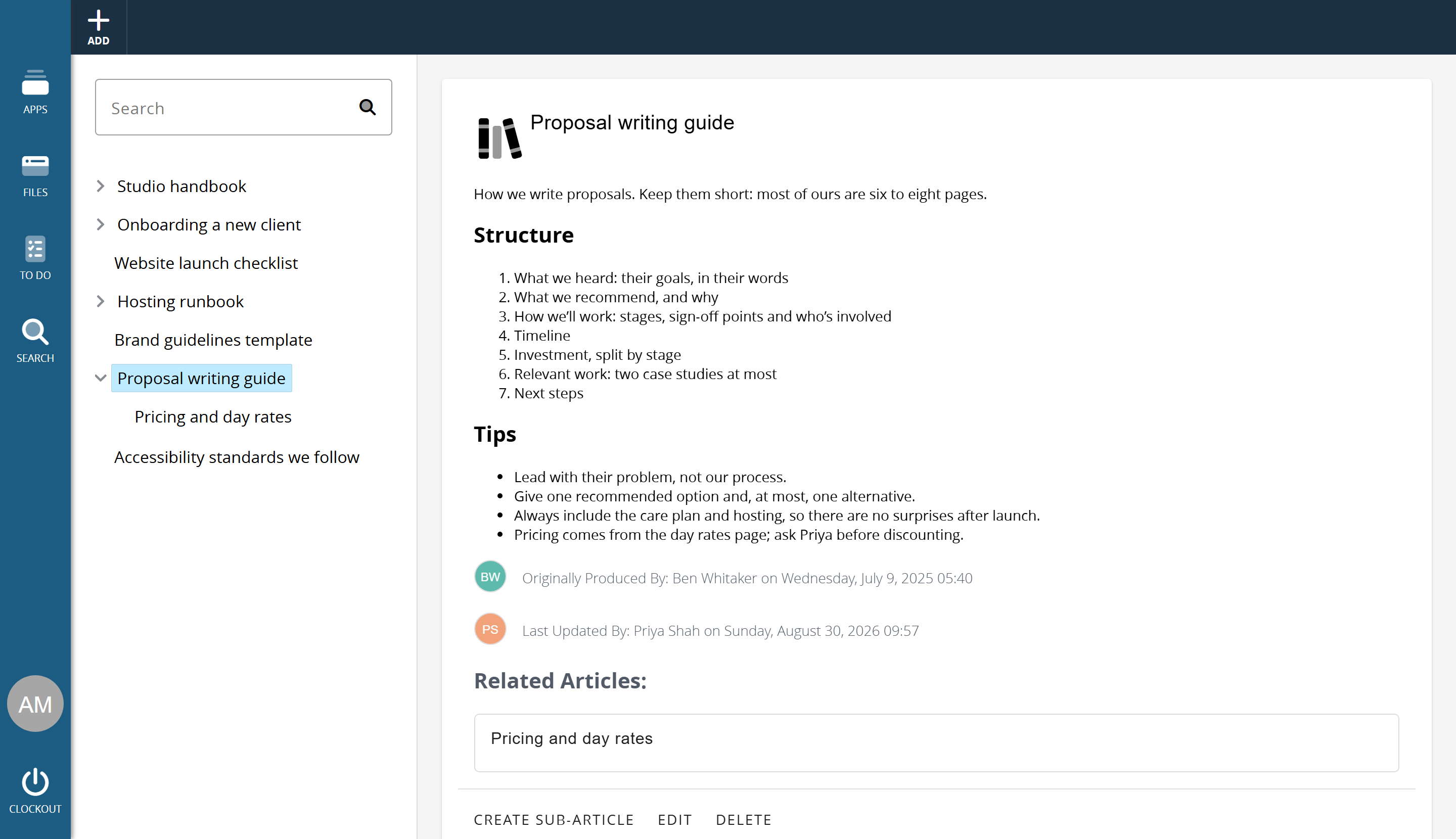Click 'Lead with their problem' tip
1456x839 pixels.
tap(650, 477)
